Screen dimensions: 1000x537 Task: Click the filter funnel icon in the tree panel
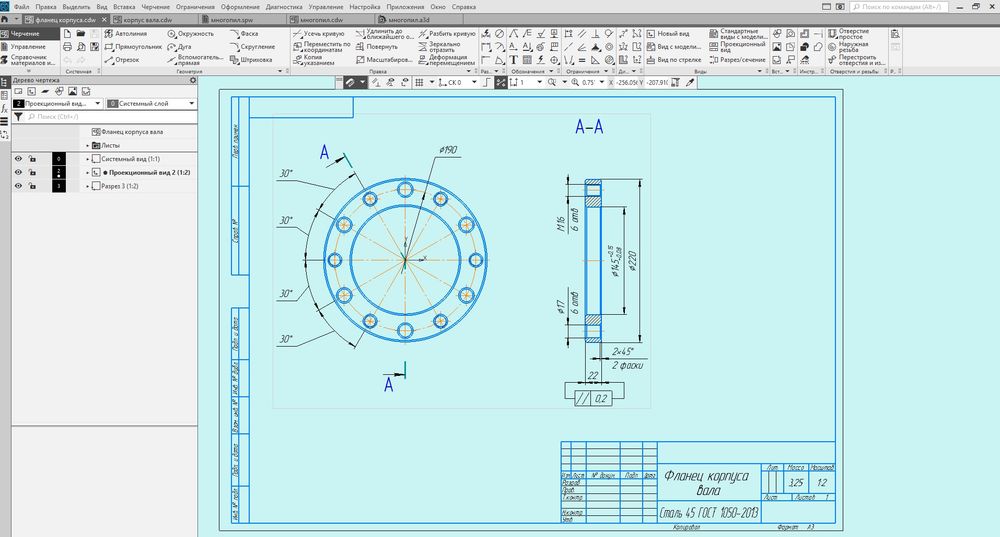click(x=18, y=117)
